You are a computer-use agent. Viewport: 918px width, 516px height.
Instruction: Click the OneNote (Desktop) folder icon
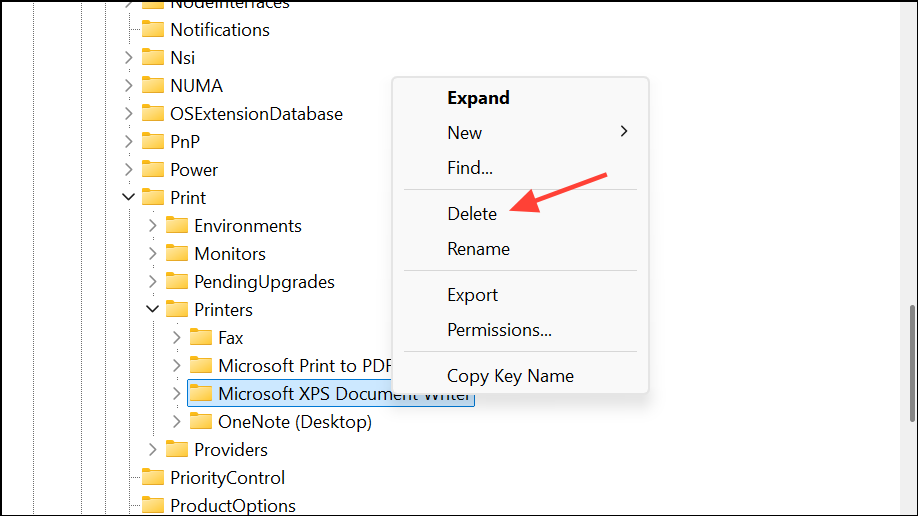coord(201,421)
